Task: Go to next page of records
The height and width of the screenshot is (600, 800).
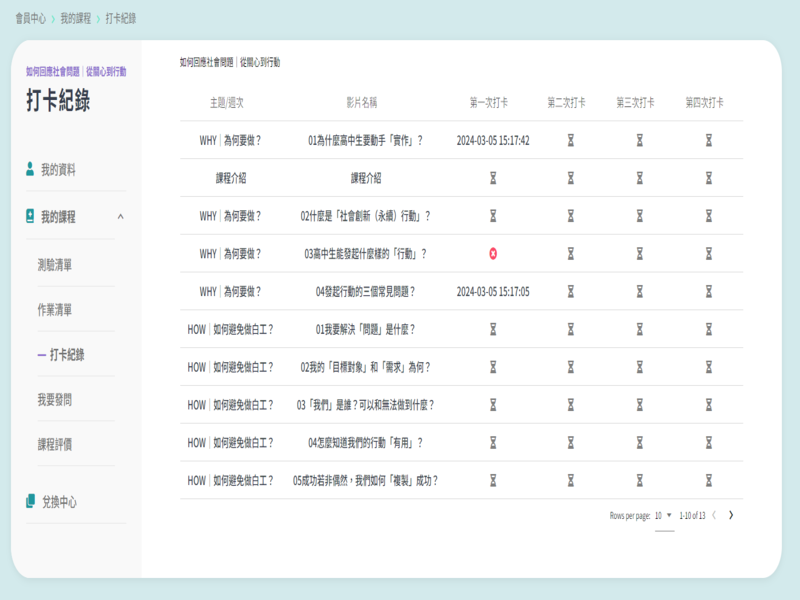Action: [731, 515]
